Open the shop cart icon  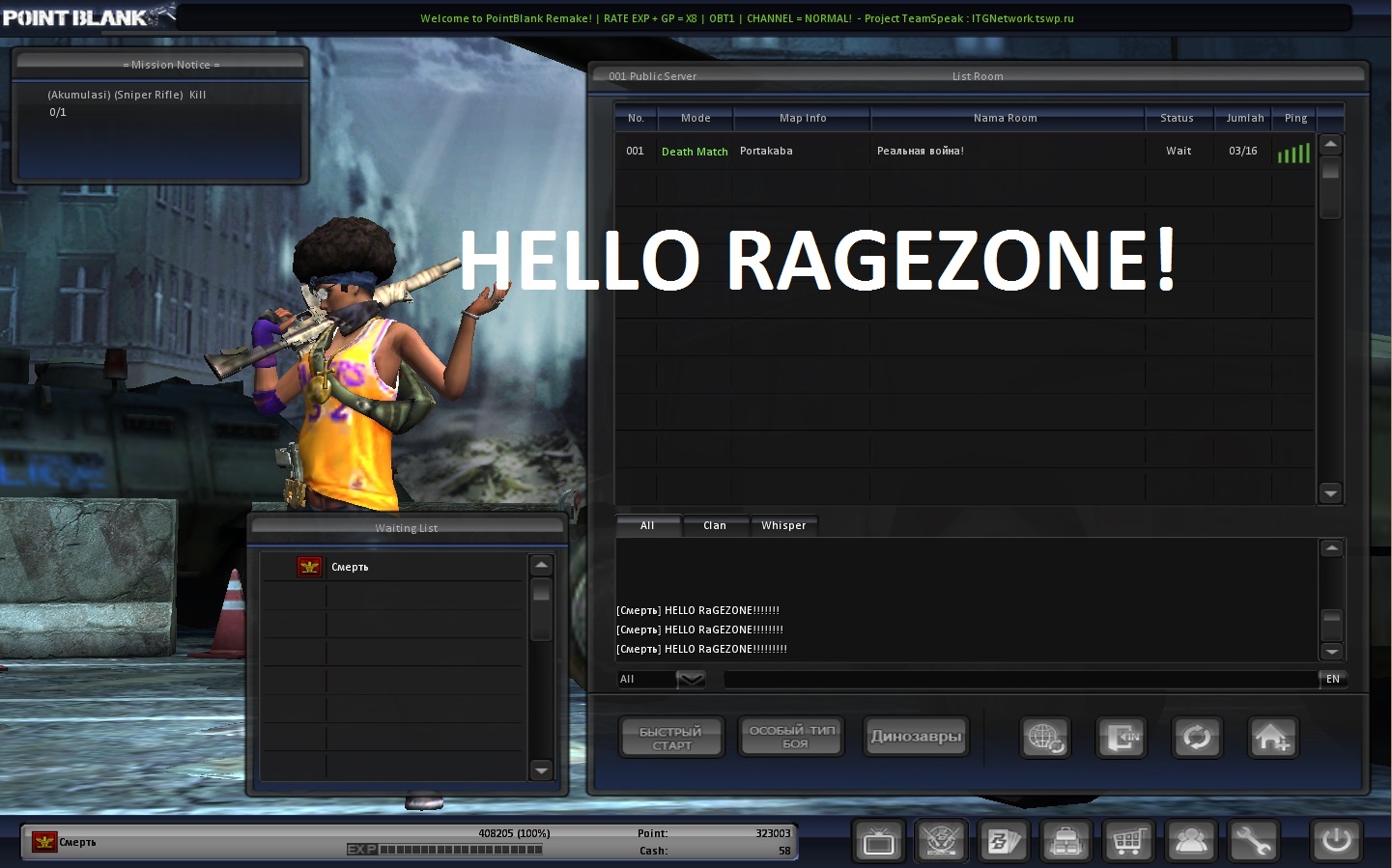(x=1128, y=841)
